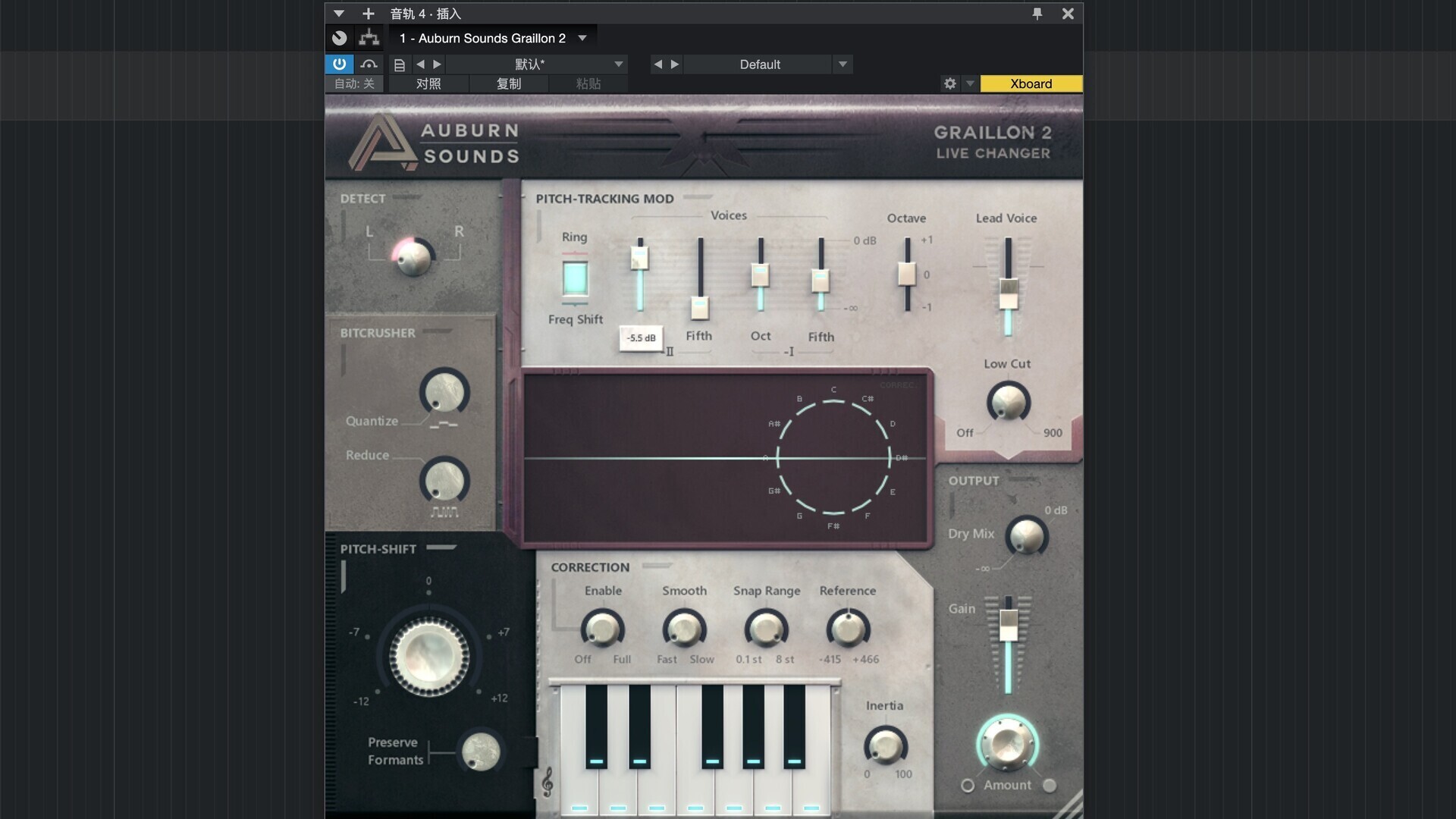Click the Snap Range knob
This screenshot has width=1456, height=819.
[766, 629]
